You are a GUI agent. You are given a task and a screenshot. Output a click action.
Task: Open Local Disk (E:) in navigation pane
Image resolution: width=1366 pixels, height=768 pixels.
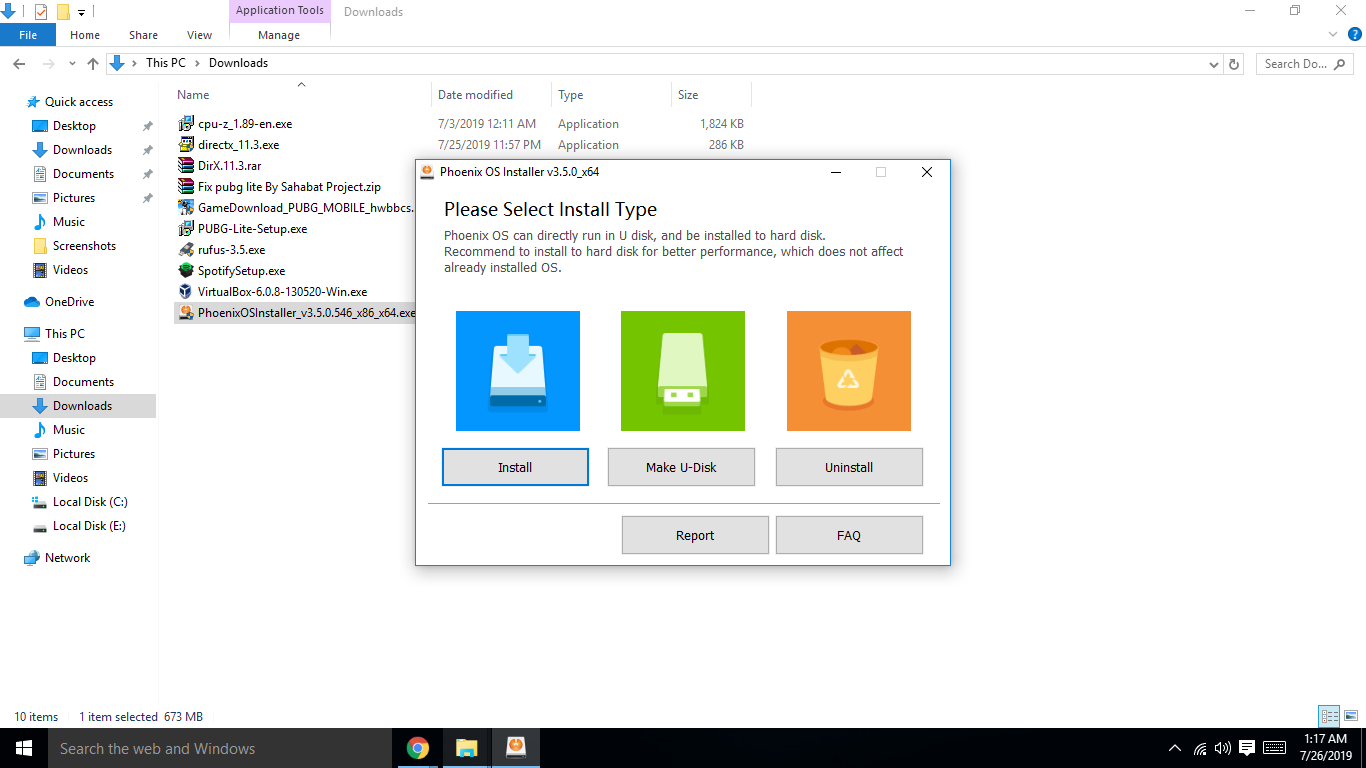click(x=89, y=526)
